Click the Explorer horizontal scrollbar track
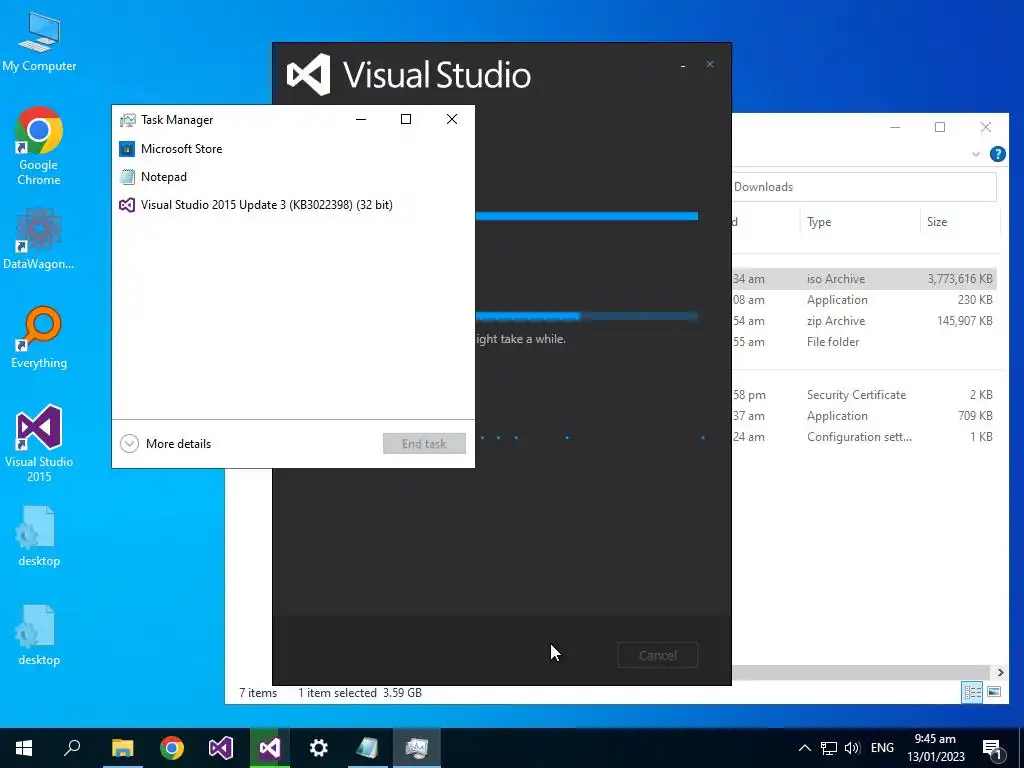This screenshot has width=1024, height=768. pos(861,672)
